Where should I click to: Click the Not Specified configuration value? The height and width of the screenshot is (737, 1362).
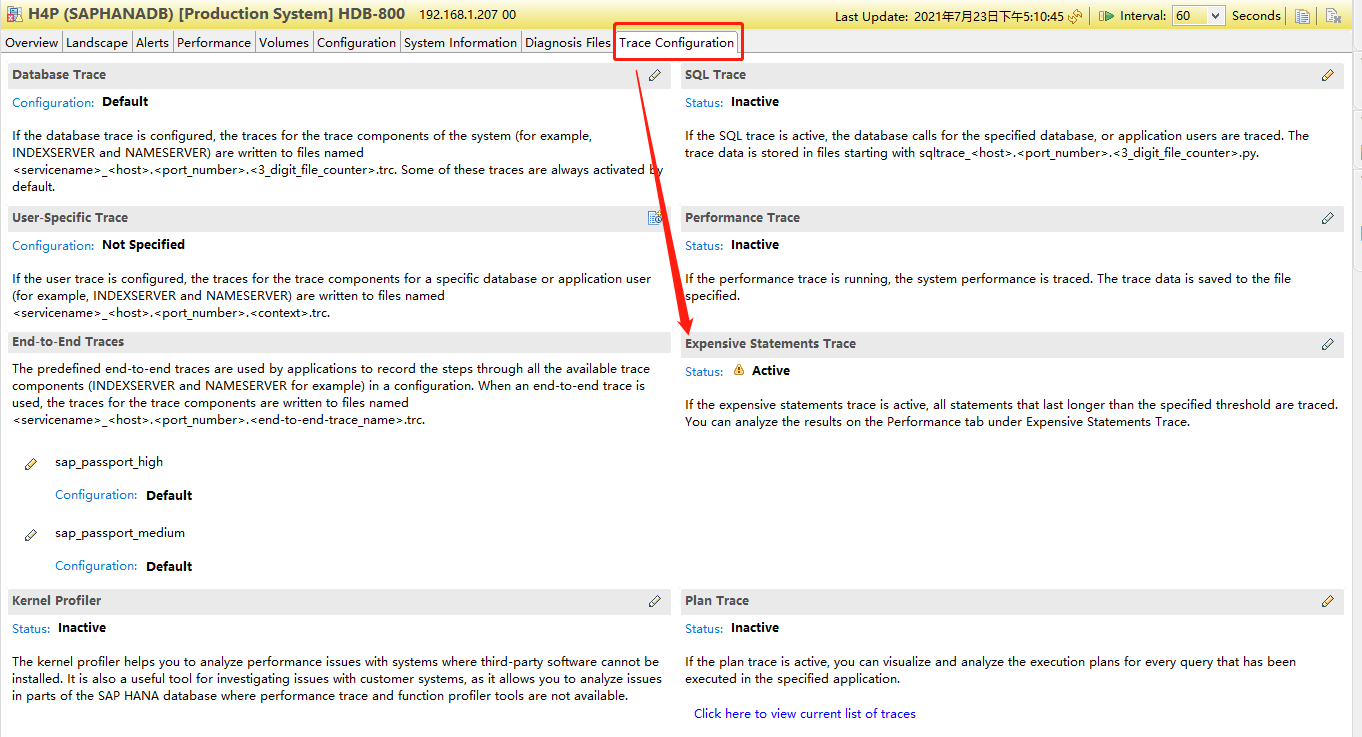click(x=143, y=245)
